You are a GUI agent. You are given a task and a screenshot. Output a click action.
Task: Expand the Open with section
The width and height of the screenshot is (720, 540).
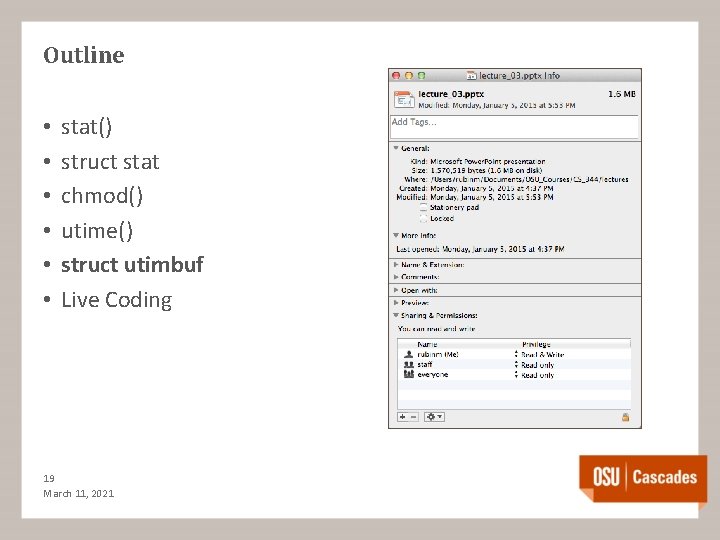coord(396,290)
